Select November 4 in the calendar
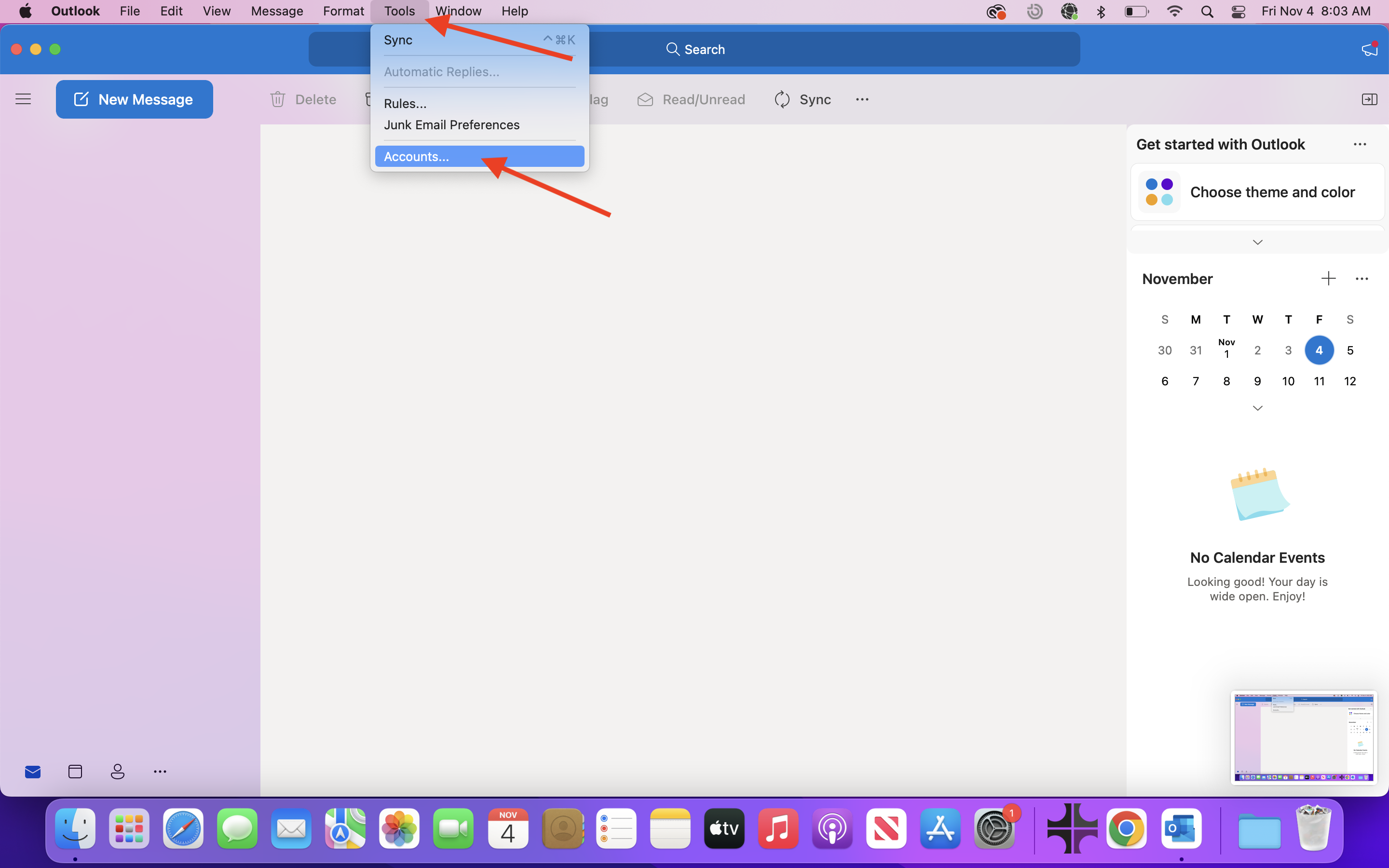The height and width of the screenshot is (868, 1389). click(1319, 350)
